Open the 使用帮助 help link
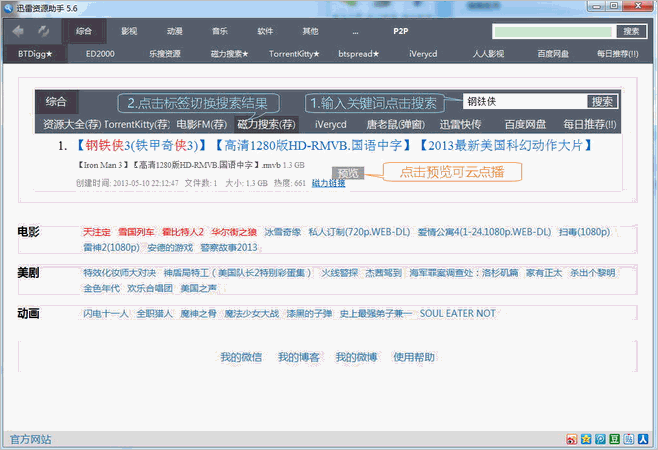The height and width of the screenshot is (450, 658). 413,357
